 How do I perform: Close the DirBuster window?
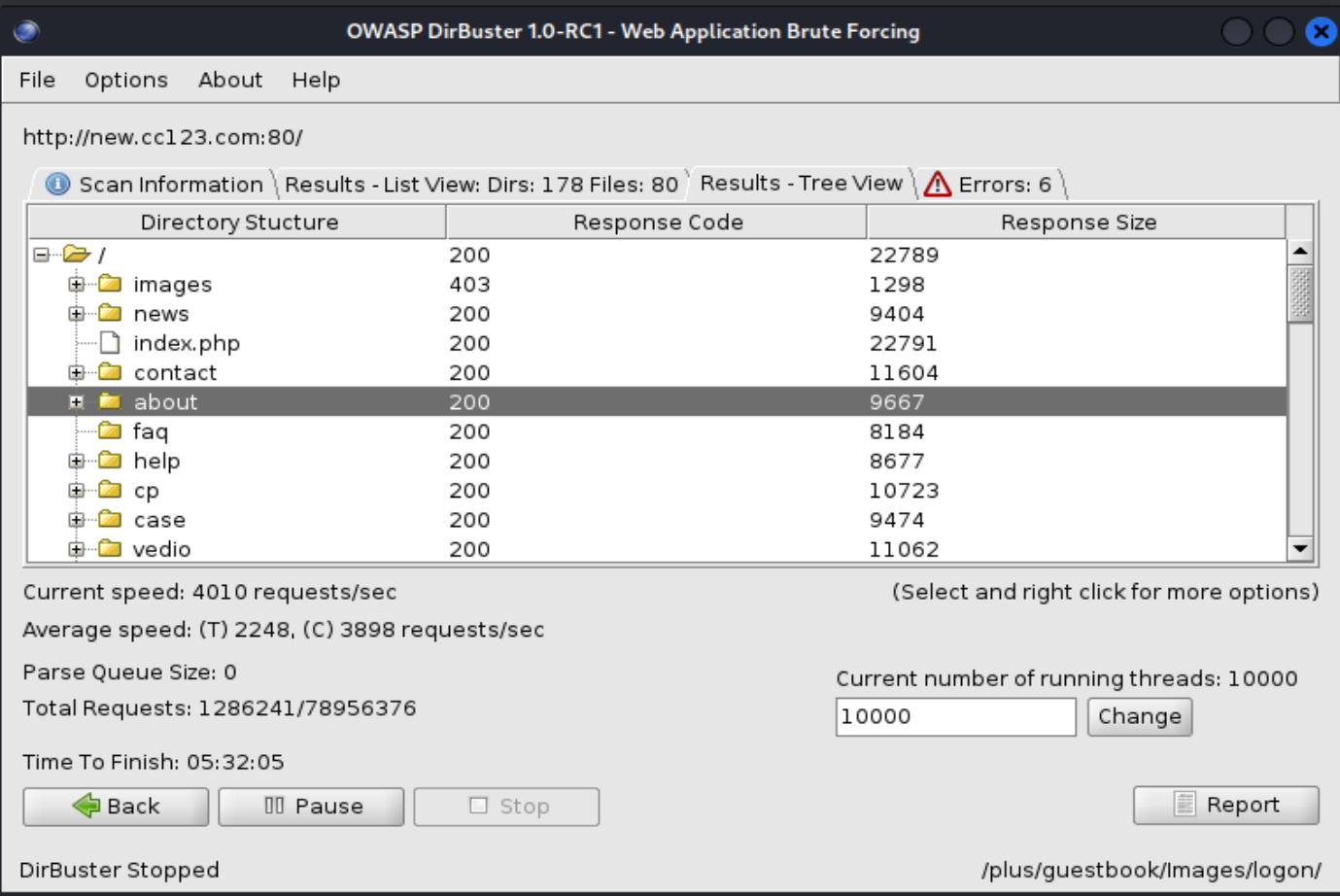1321,32
